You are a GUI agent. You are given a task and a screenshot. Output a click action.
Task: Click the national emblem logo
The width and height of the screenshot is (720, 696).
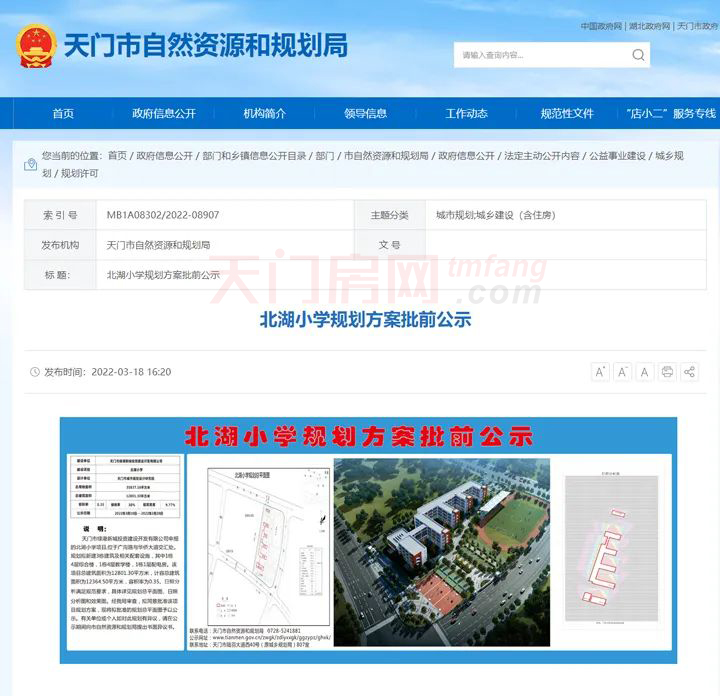35,46
